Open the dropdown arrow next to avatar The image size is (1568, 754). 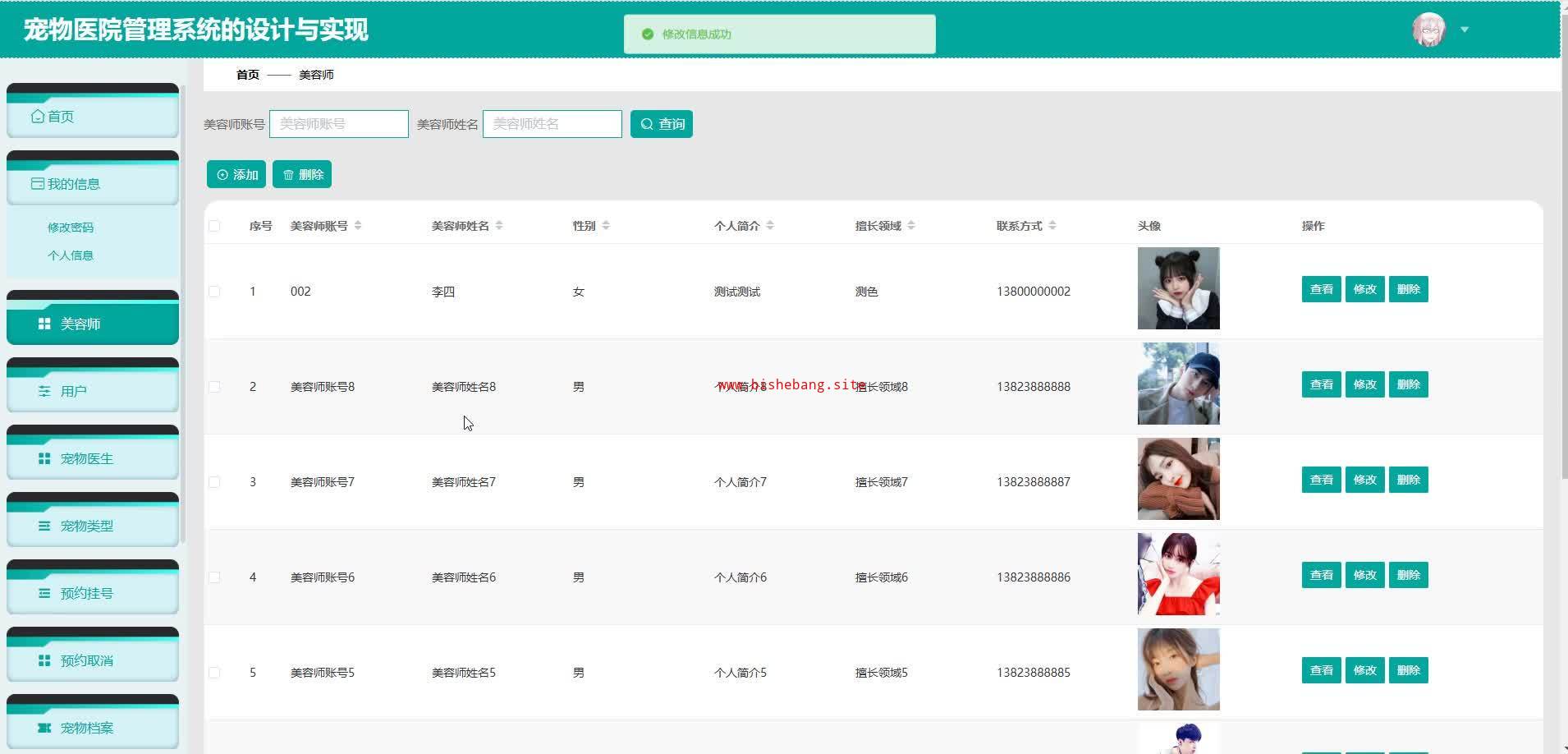(1465, 30)
